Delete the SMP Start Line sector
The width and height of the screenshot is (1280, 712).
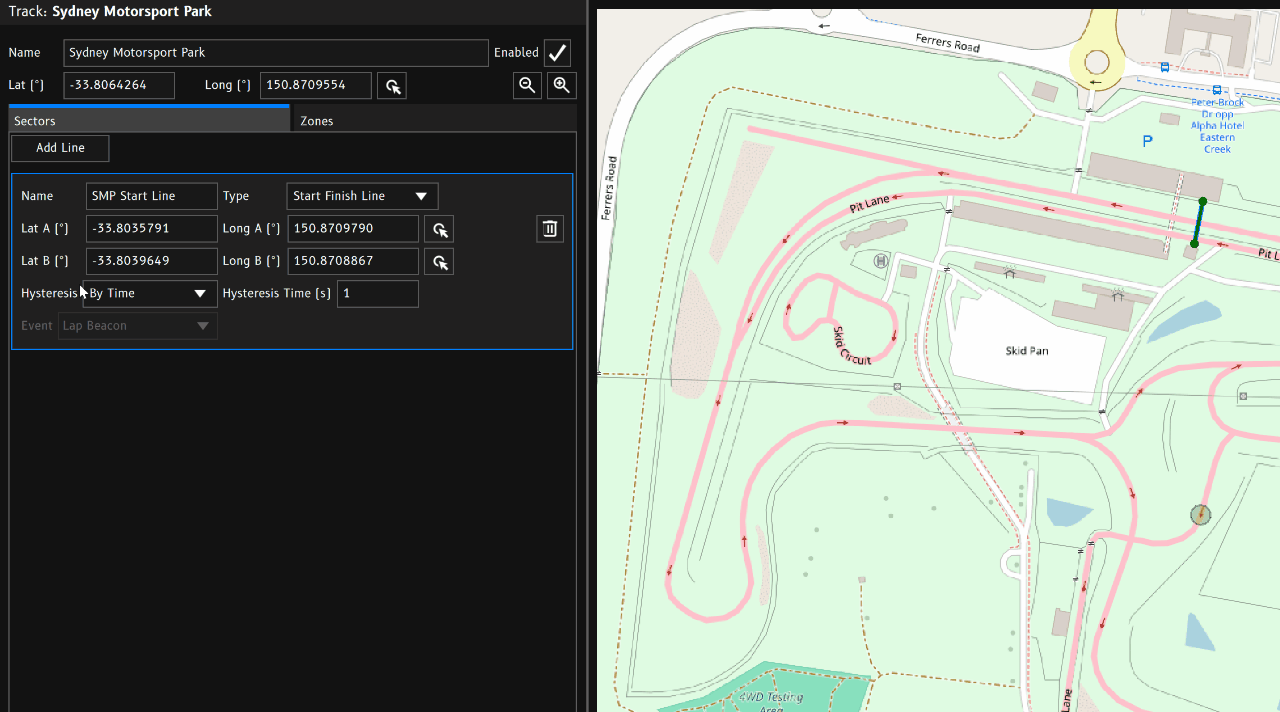point(550,229)
